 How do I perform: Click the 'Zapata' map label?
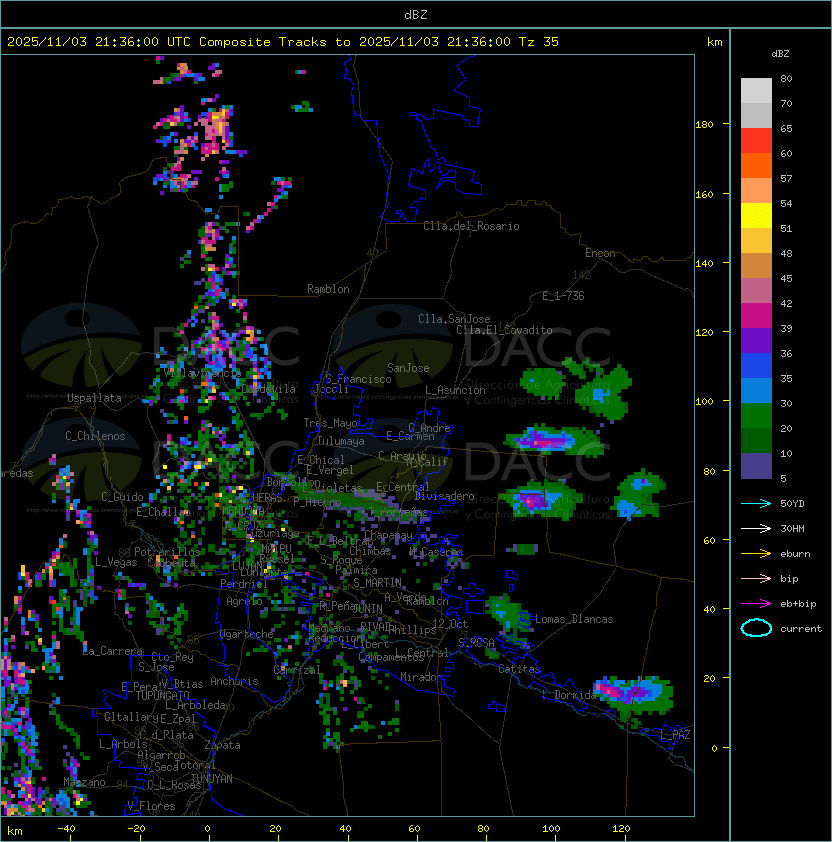point(222,745)
